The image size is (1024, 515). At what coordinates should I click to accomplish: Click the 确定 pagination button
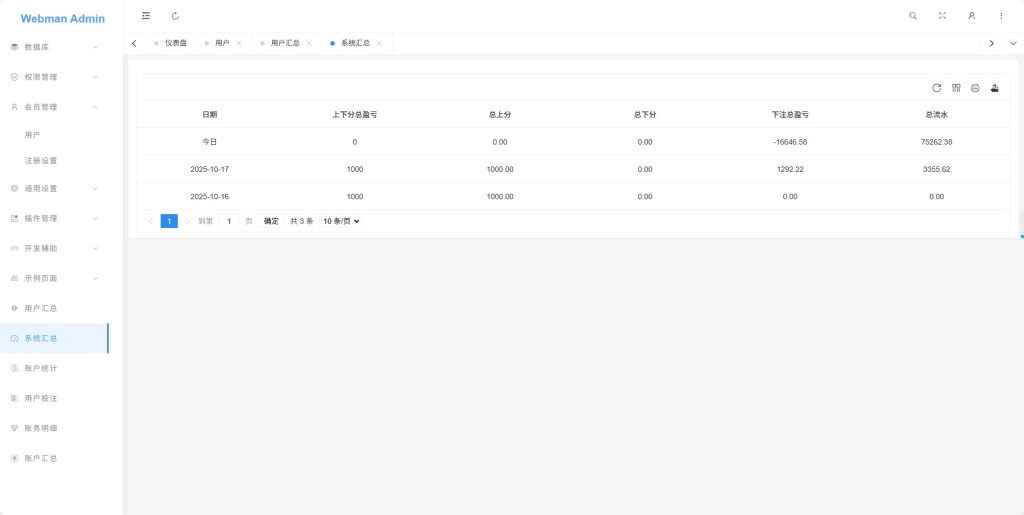pyautogui.click(x=271, y=221)
